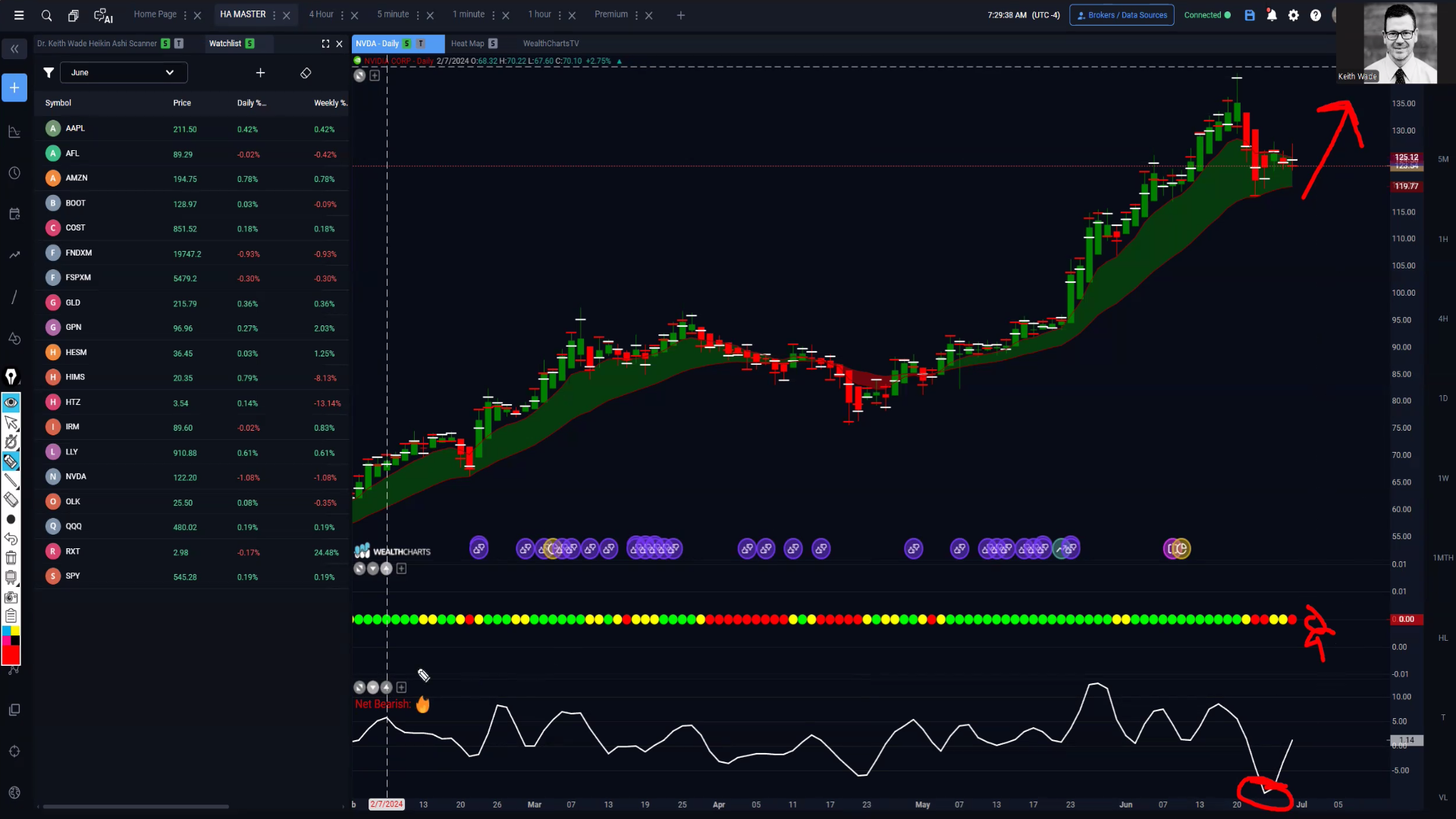Pick the yellow color swatch
1456x819 pixels.
(x=15, y=631)
